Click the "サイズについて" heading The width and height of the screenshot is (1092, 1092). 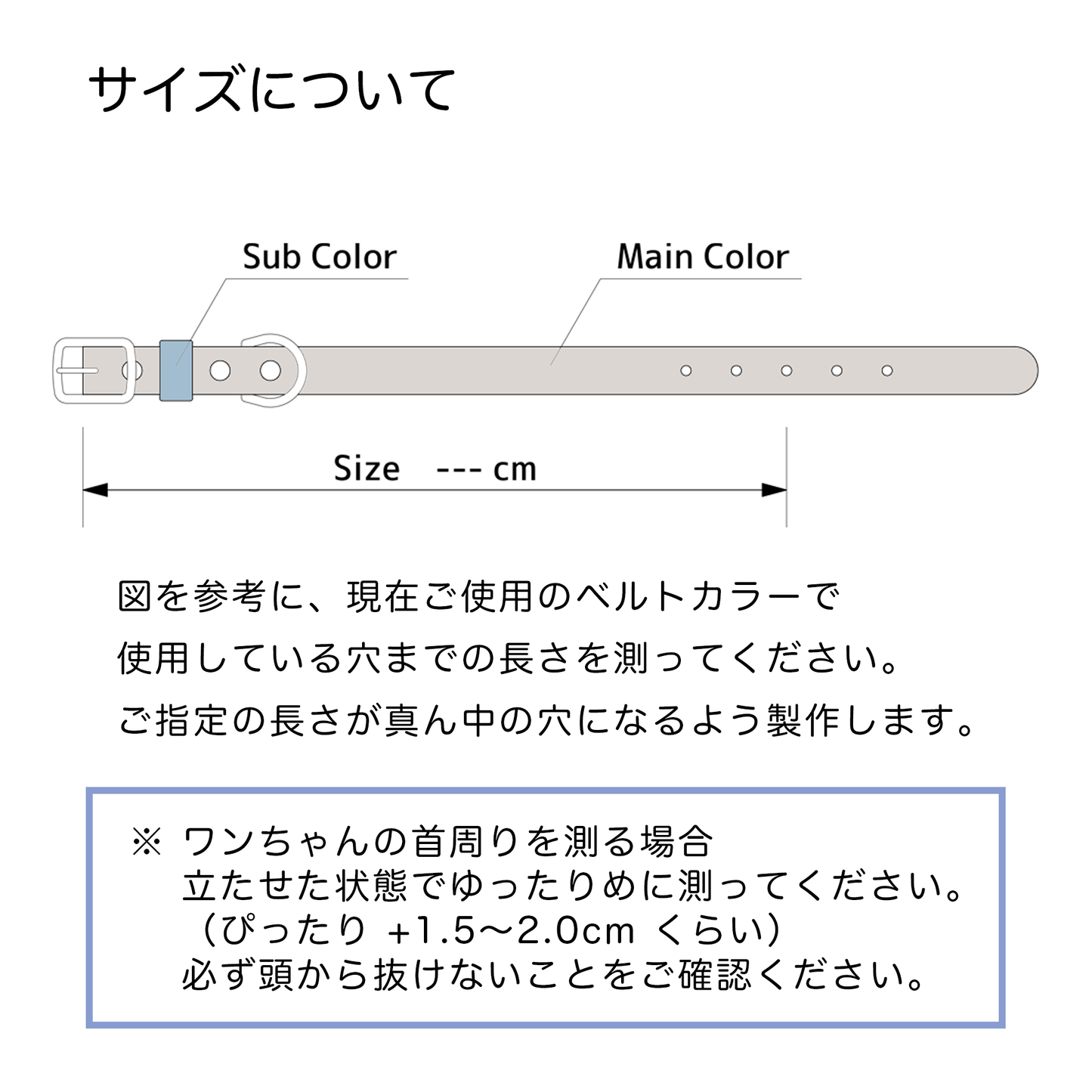pyautogui.click(x=272, y=89)
